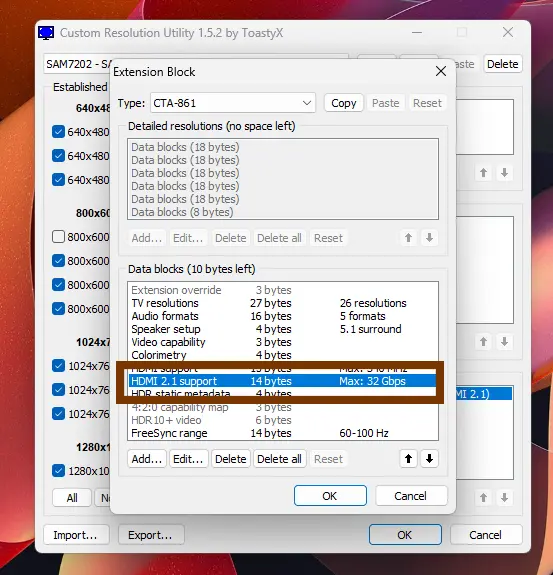Click Edit... under Detailed resolutions list
Image resolution: width=553 pixels, height=575 pixels.
(188, 238)
